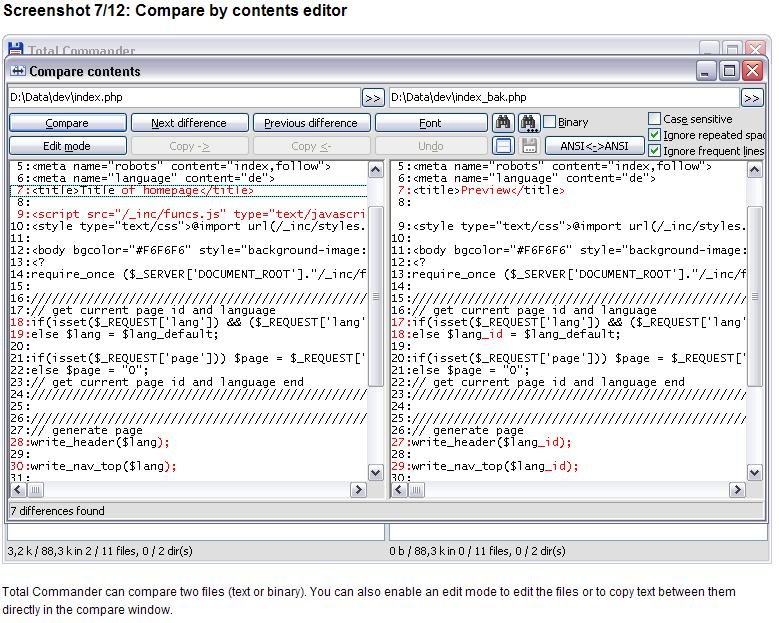Click the ANSI<->ANSI encoding button
This screenshot has width=779, height=623.
pyautogui.click(x=595, y=146)
